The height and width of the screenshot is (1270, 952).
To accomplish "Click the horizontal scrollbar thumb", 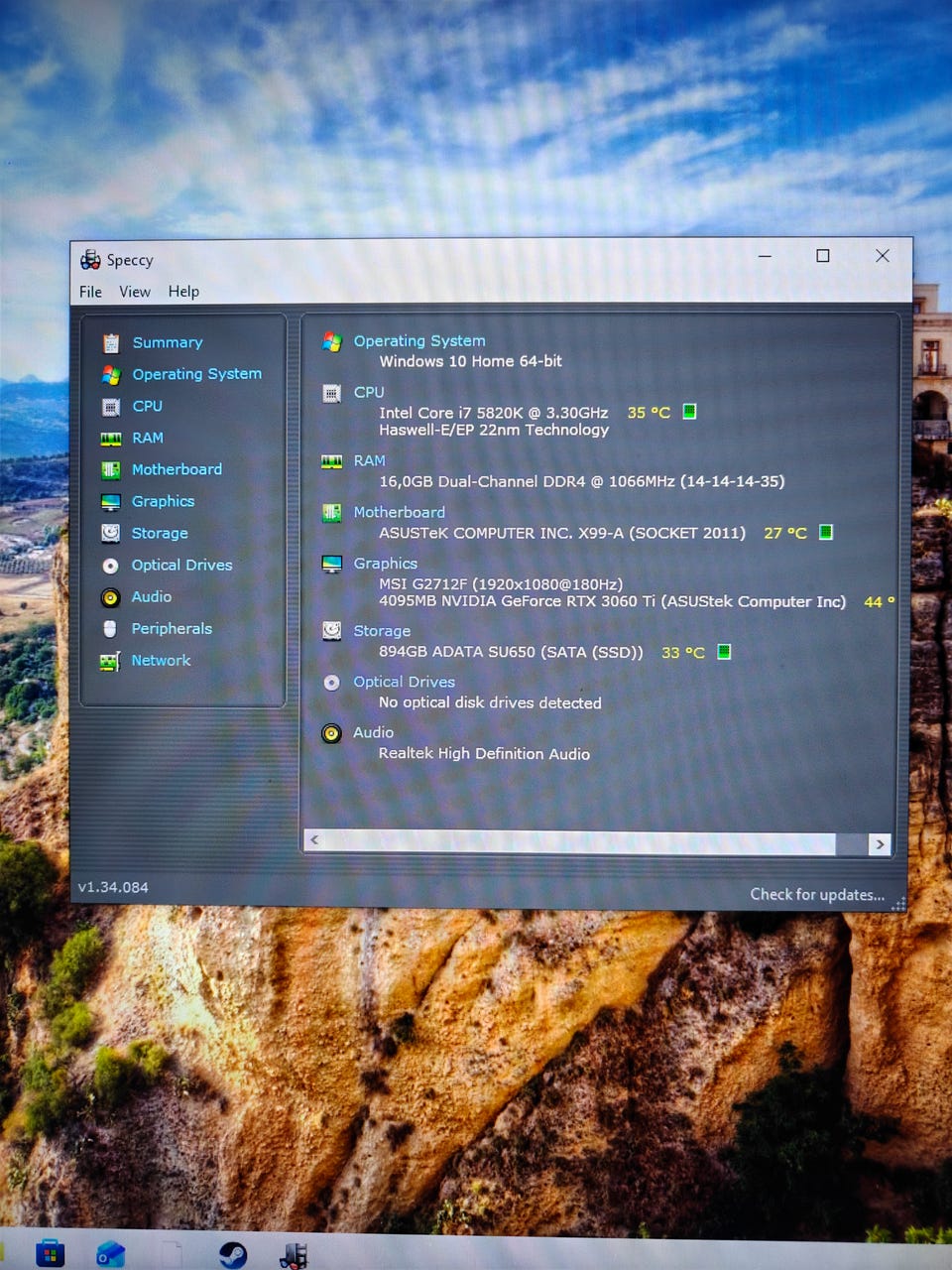I will (x=580, y=842).
